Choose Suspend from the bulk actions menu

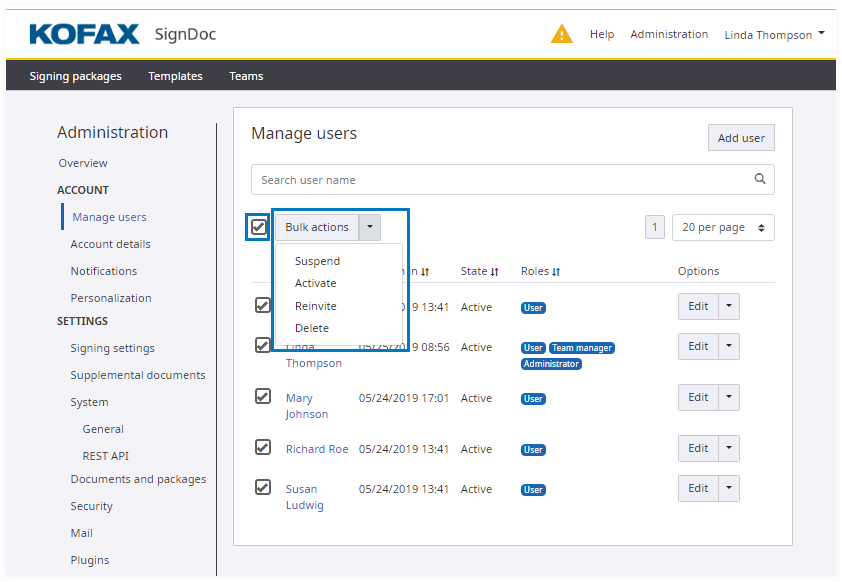[x=317, y=261]
